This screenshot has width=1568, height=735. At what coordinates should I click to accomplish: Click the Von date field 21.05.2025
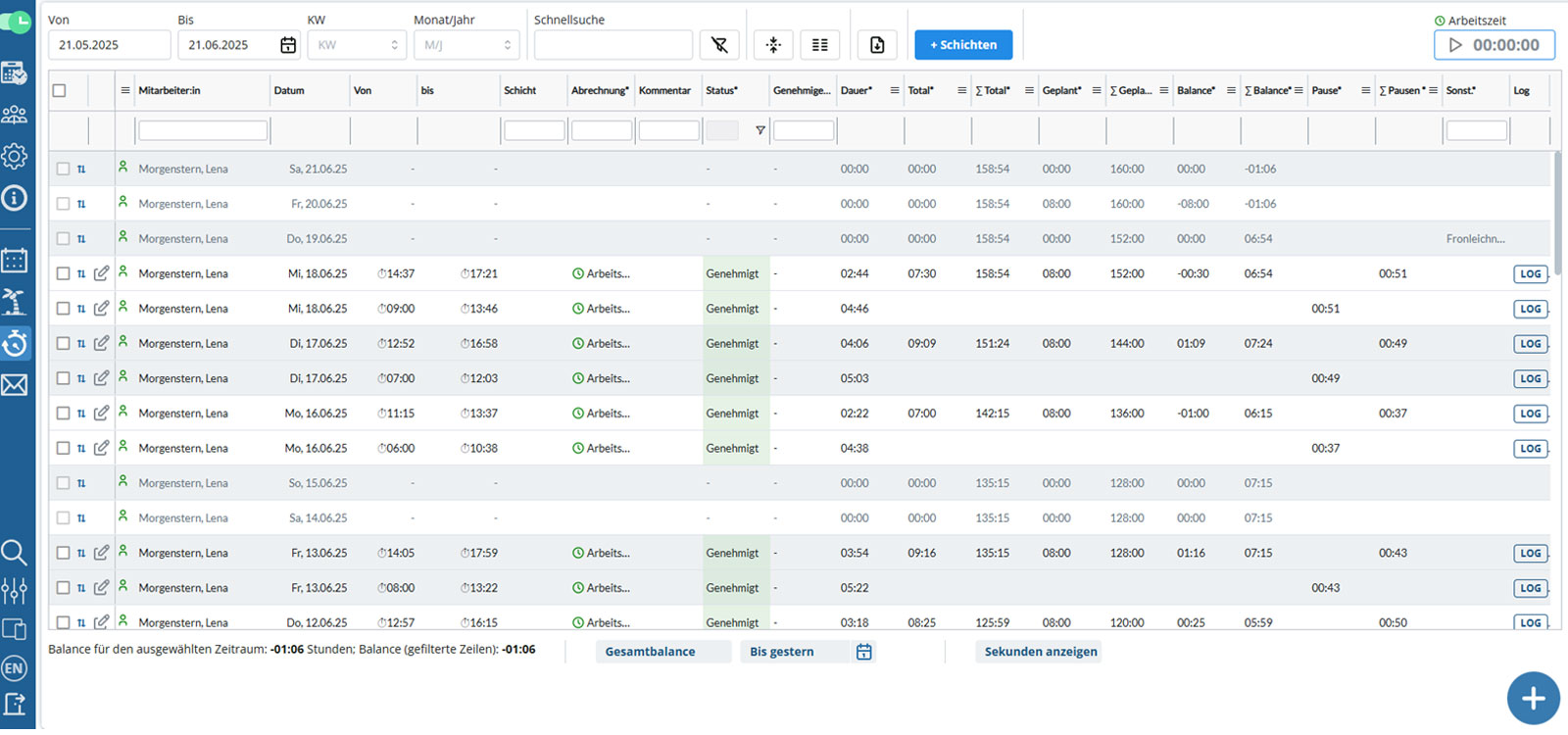[x=110, y=45]
